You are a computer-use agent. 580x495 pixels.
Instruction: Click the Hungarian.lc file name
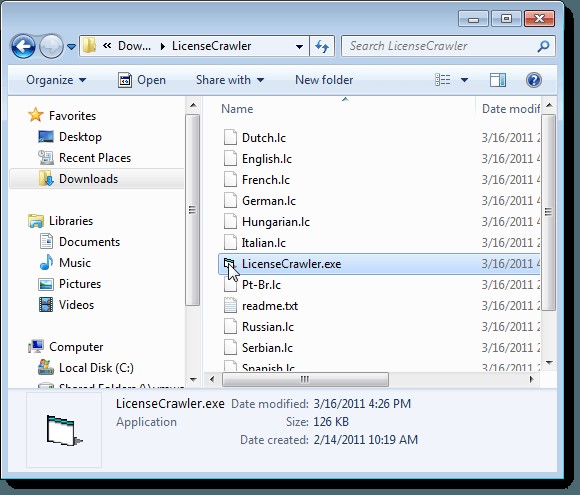[276, 222]
